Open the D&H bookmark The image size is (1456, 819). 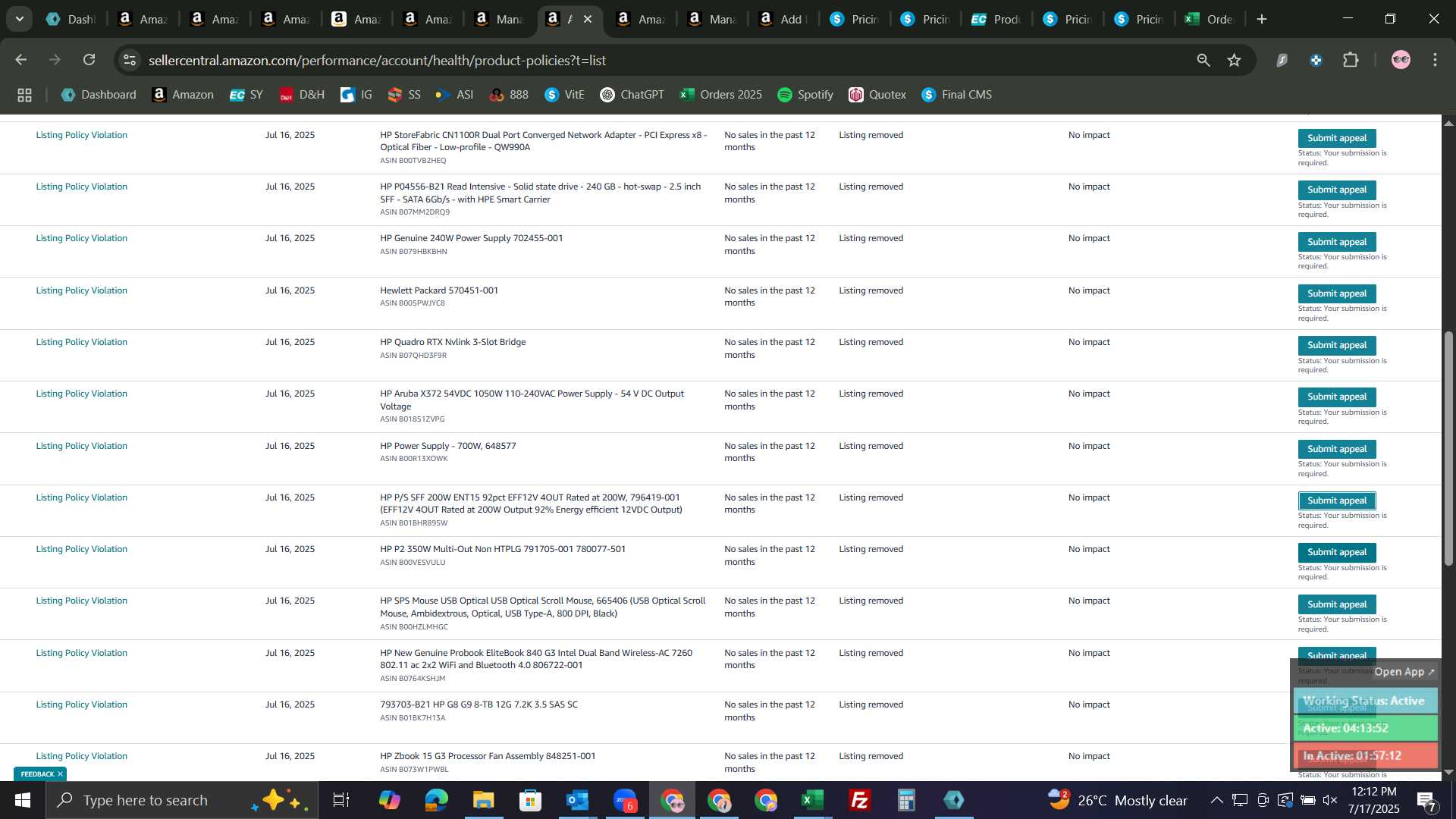[302, 95]
